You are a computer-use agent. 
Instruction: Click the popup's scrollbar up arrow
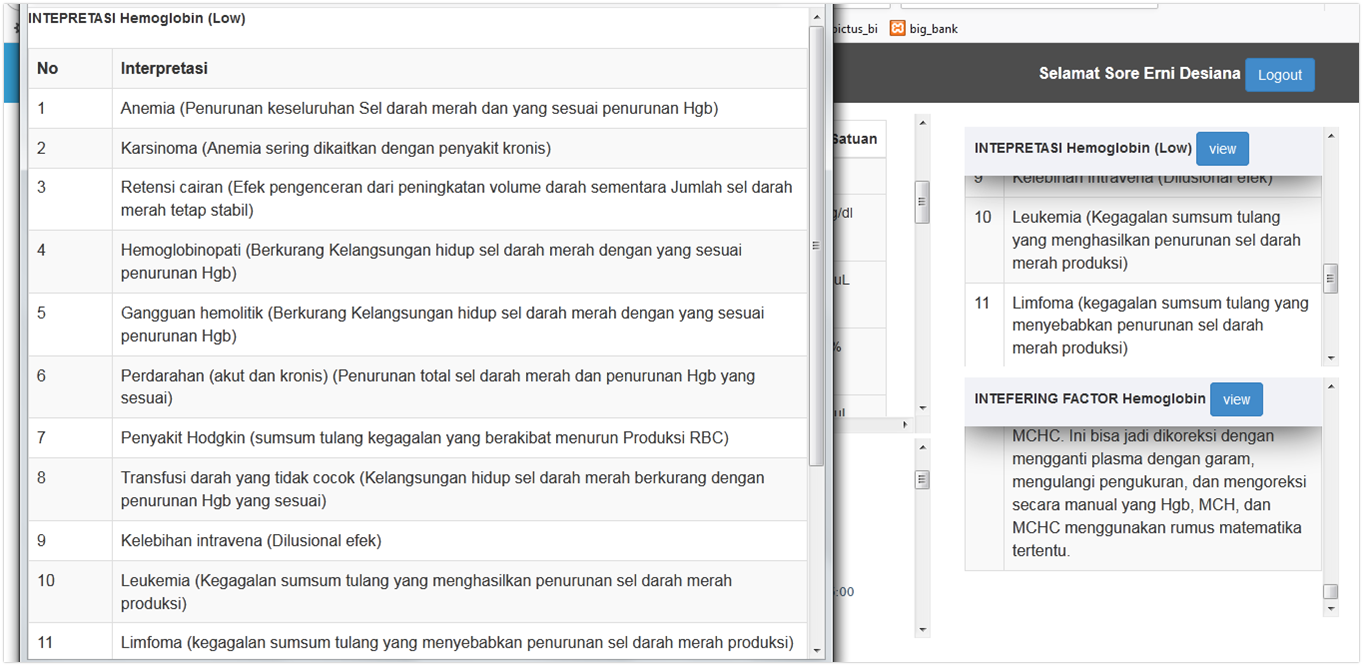[x=817, y=32]
